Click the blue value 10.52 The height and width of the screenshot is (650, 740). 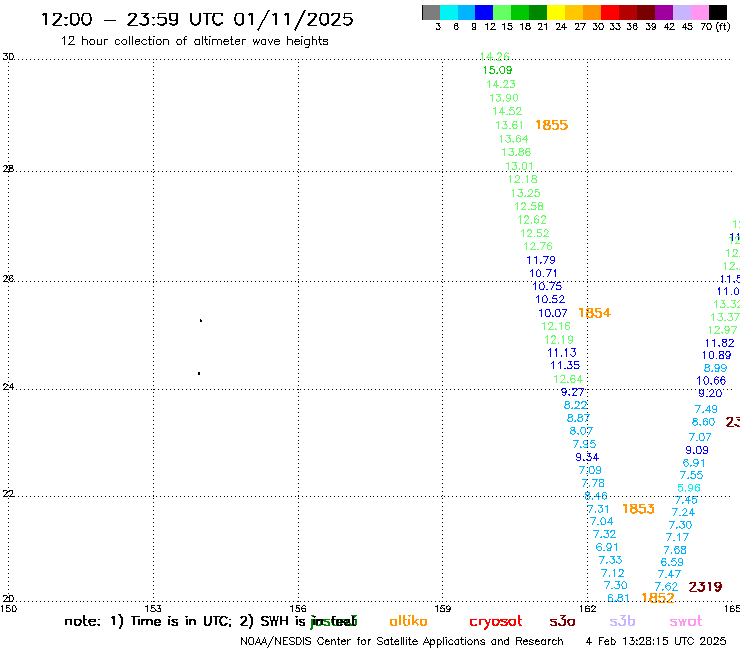tap(550, 299)
